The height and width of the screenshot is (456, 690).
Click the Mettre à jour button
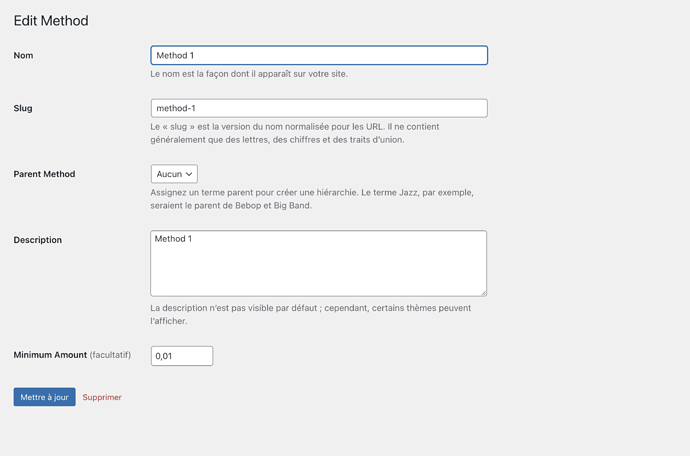point(44,397)
